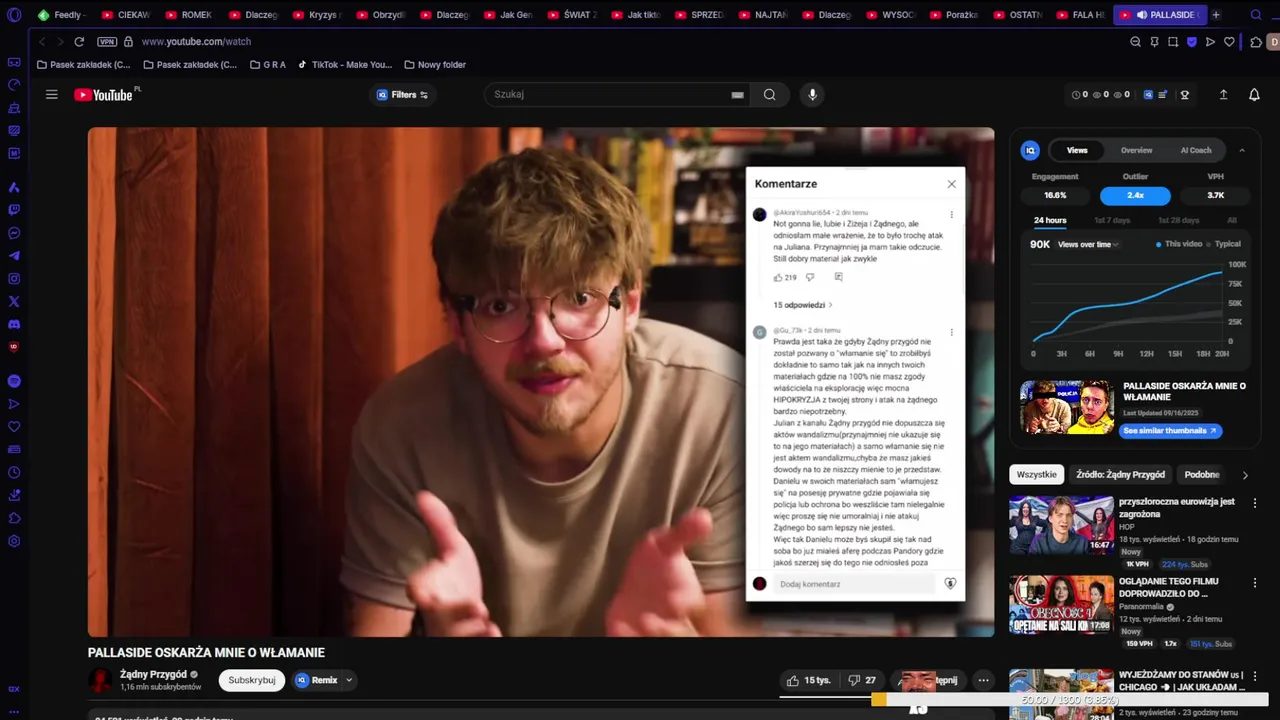Open Messenger in the Opera sidebar
Viewport: 1280px width, 720px height.
click(x=14, y=233)
